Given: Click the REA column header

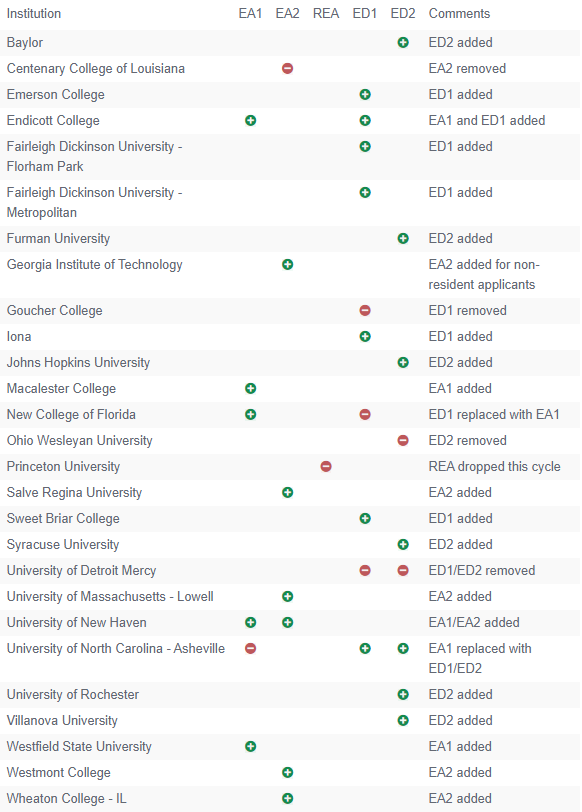Looking at the screenshot, I should click(326, 13).
